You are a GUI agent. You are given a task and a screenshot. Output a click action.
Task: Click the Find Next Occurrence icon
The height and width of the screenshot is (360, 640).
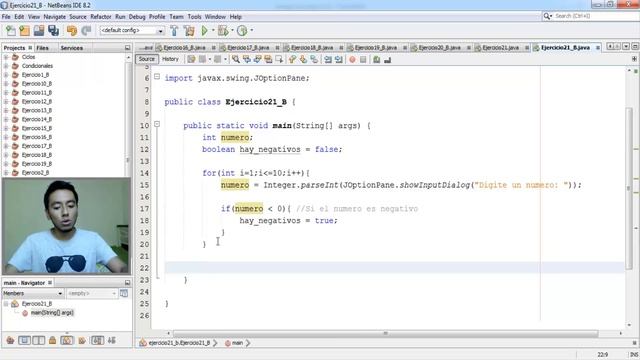[x=257, y=60]
